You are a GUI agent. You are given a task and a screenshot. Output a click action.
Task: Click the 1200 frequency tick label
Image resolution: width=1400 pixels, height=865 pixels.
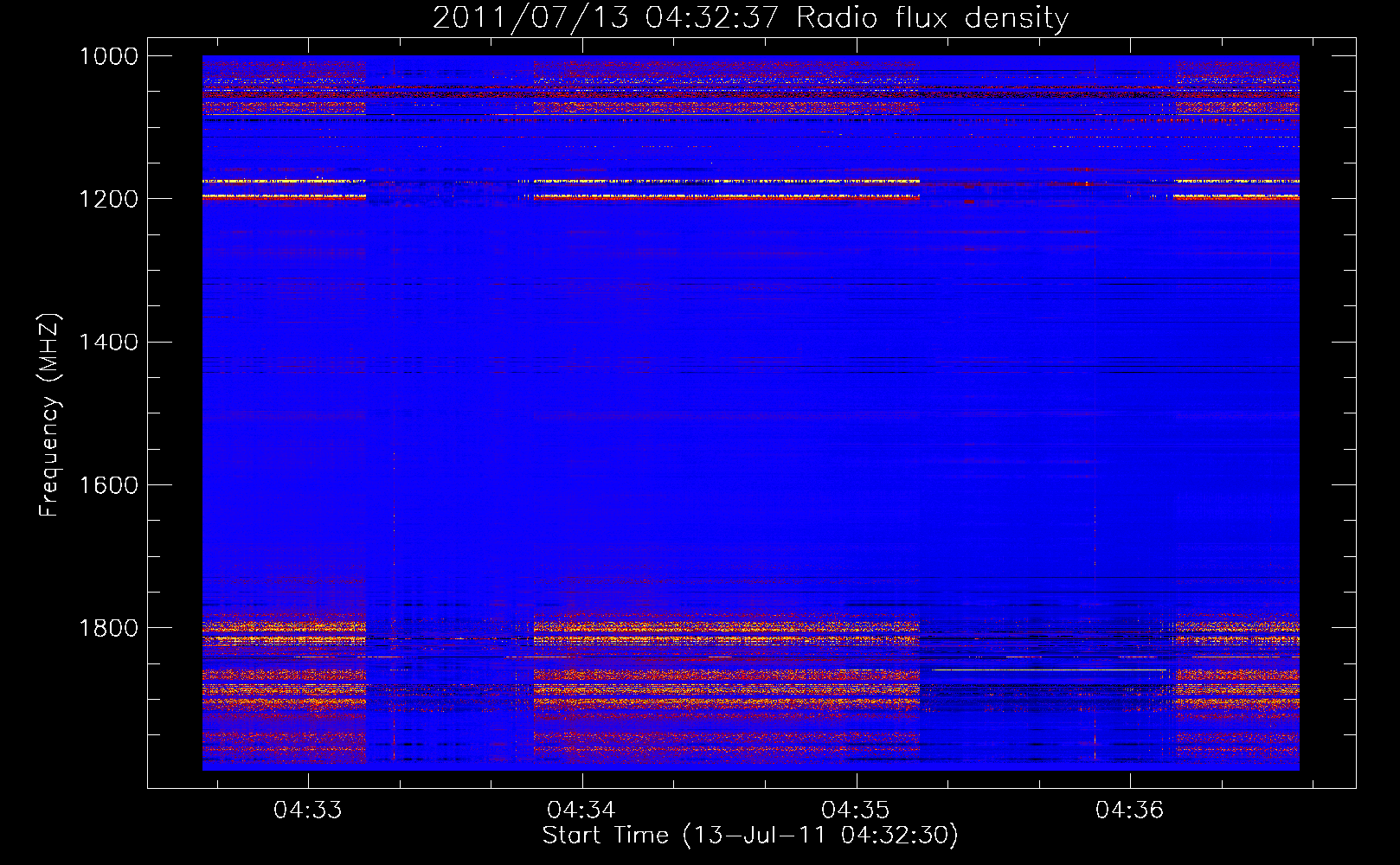click(x=108, y=199)
